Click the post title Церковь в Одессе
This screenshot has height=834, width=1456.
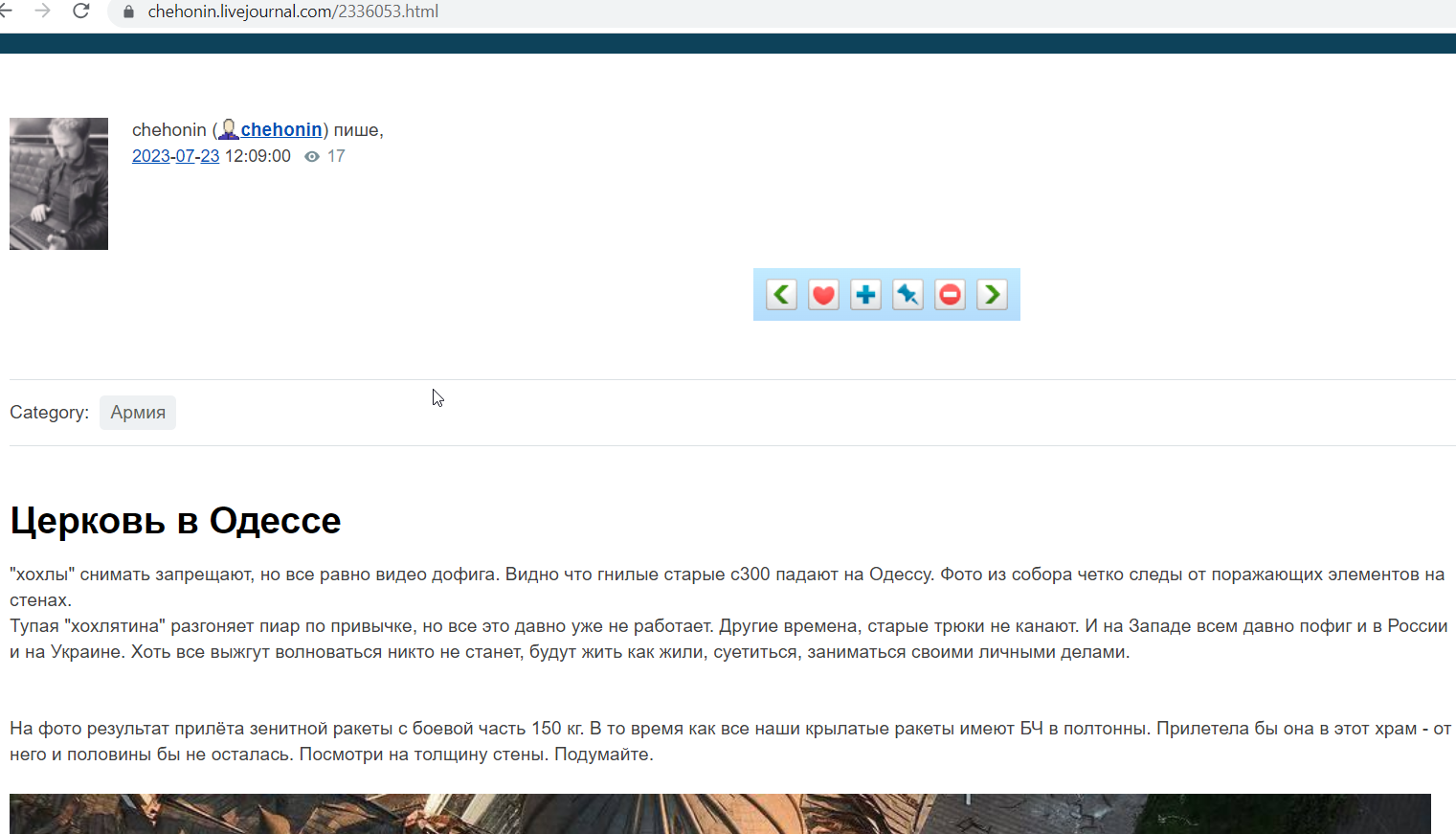point(175,521)
